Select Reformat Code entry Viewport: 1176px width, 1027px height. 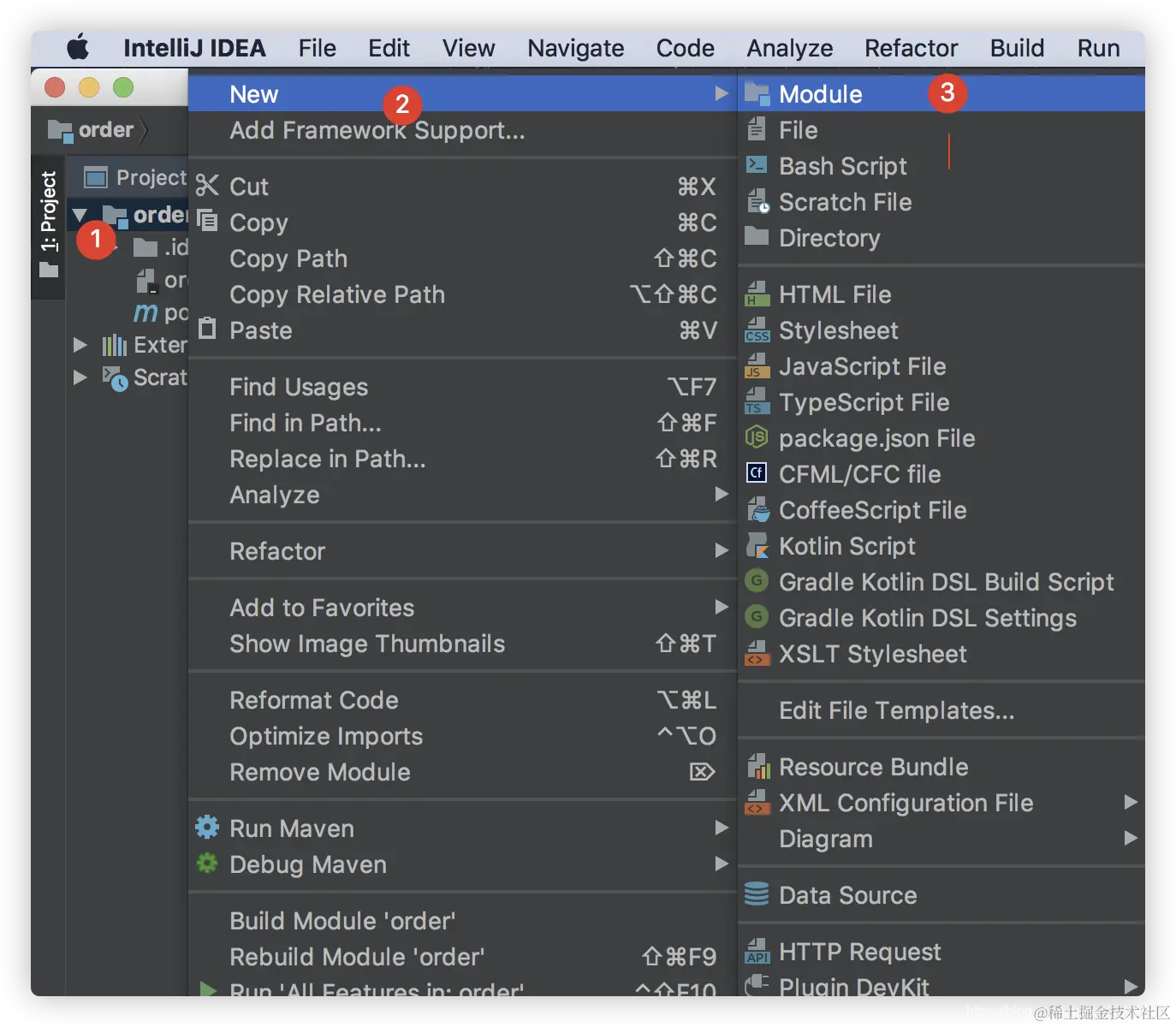click(x=462, y=700)
